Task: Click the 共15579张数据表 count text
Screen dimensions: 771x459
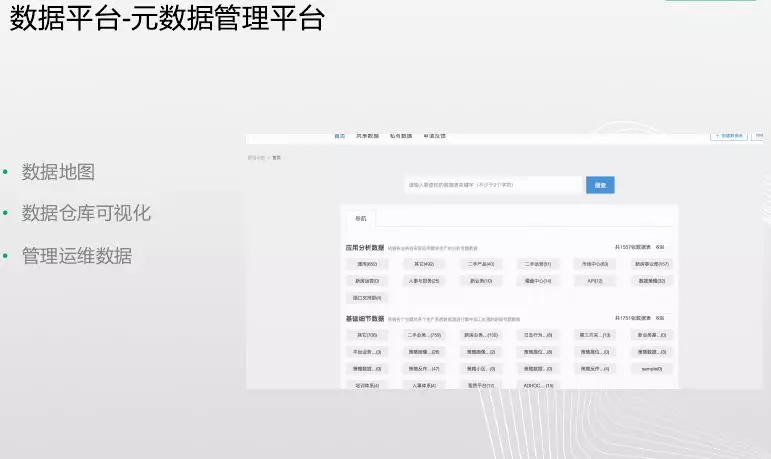Action: point(633,247)
